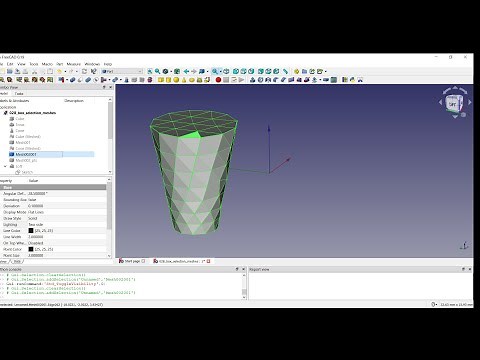Switch to the Data property tab
The image size is (480, 360).
(17, 262)
